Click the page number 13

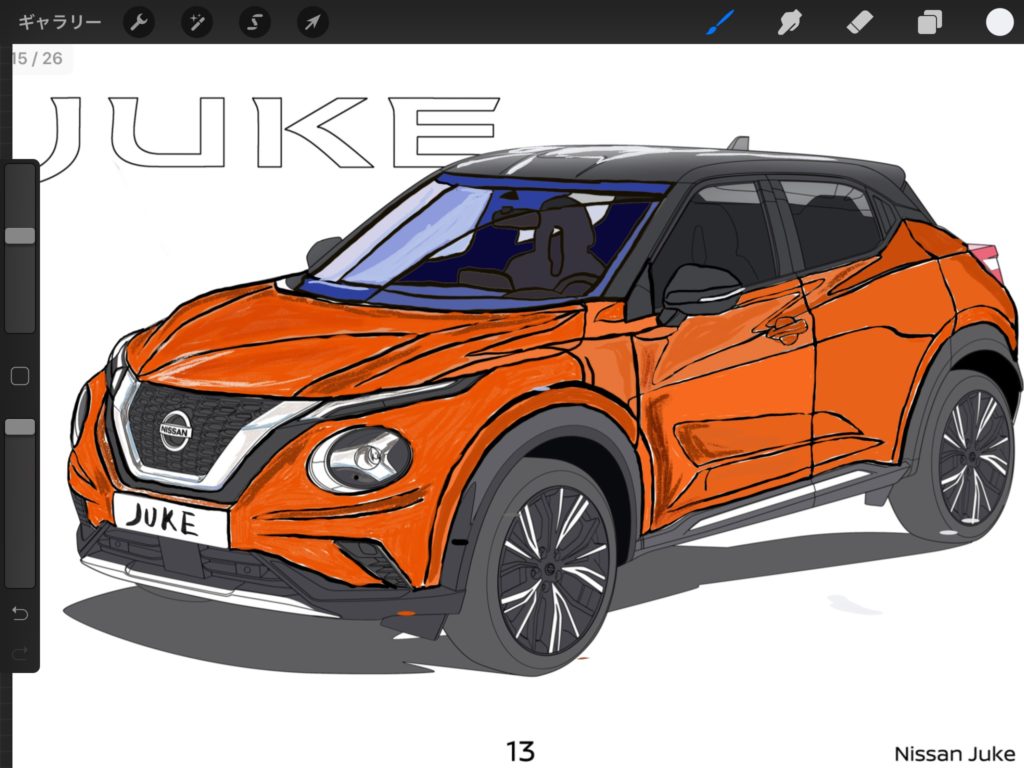(x=520, y=752)
